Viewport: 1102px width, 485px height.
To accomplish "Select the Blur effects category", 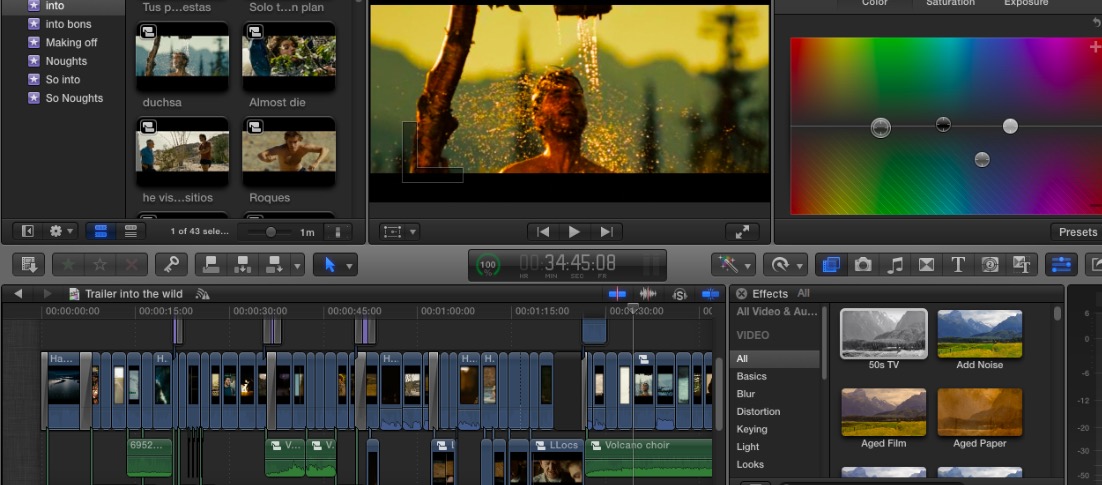I will coord(746,394).
